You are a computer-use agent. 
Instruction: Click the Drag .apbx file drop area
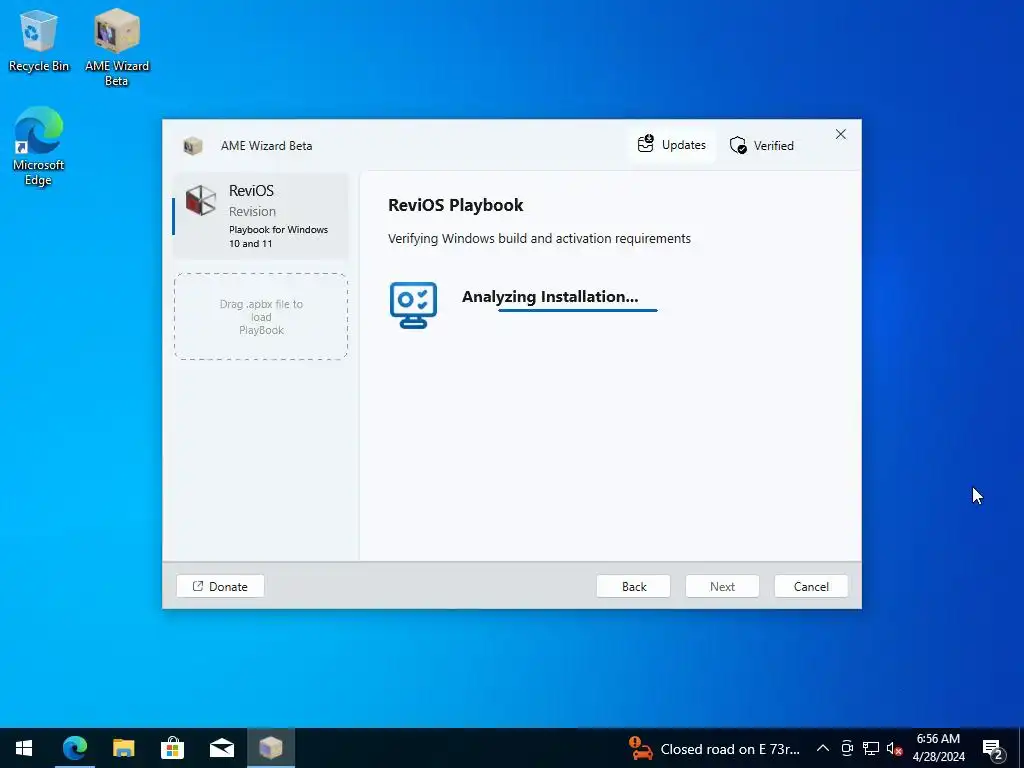(x=261, y=317)
